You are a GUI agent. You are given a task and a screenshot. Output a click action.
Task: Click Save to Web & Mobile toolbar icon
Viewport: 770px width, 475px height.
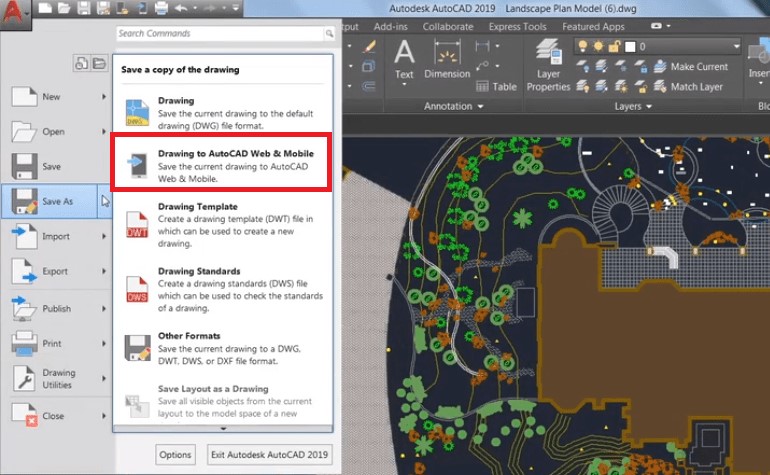click(142, 8)
